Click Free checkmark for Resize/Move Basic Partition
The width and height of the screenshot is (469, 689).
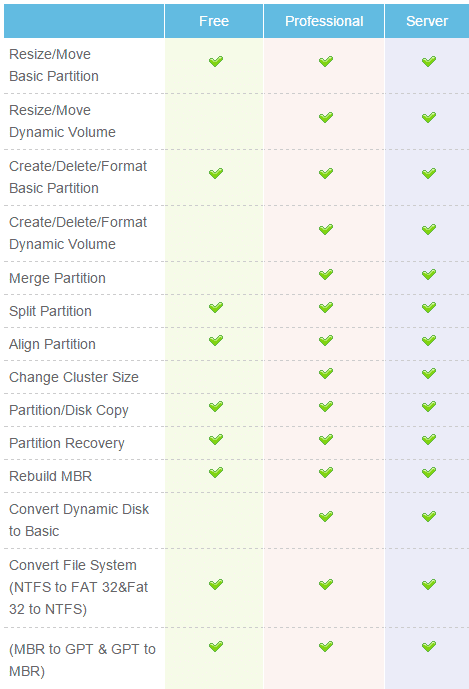point(216,61)
